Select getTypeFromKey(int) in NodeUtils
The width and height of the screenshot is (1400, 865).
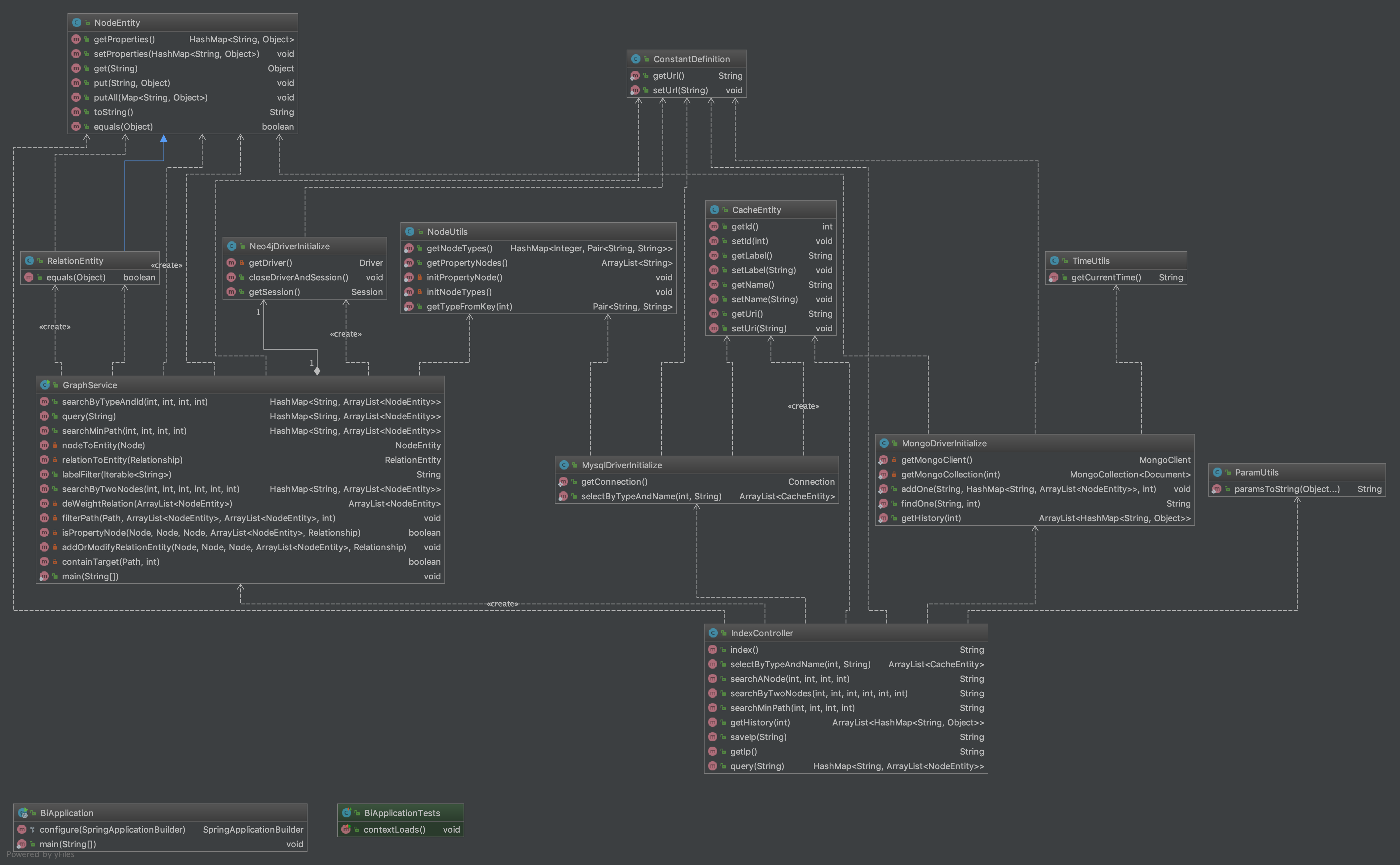coord(469,307)
